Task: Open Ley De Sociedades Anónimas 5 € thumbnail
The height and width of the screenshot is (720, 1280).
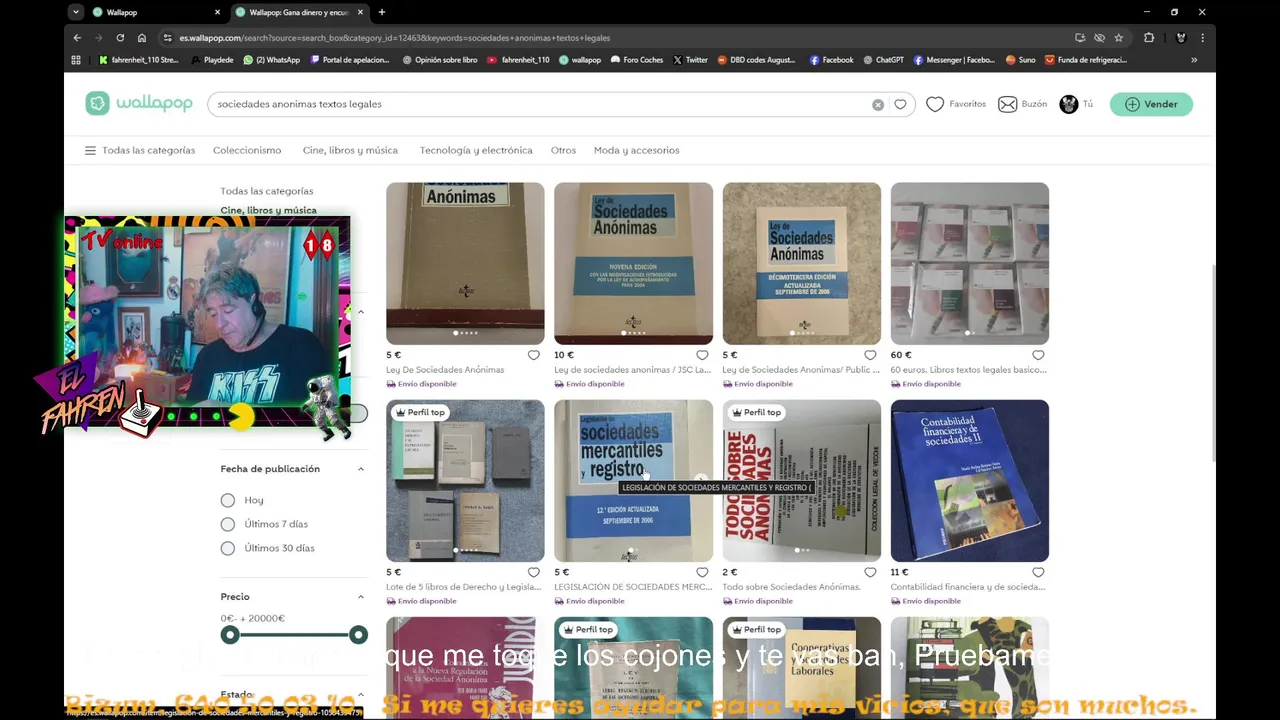Action: tap(465, 263)
